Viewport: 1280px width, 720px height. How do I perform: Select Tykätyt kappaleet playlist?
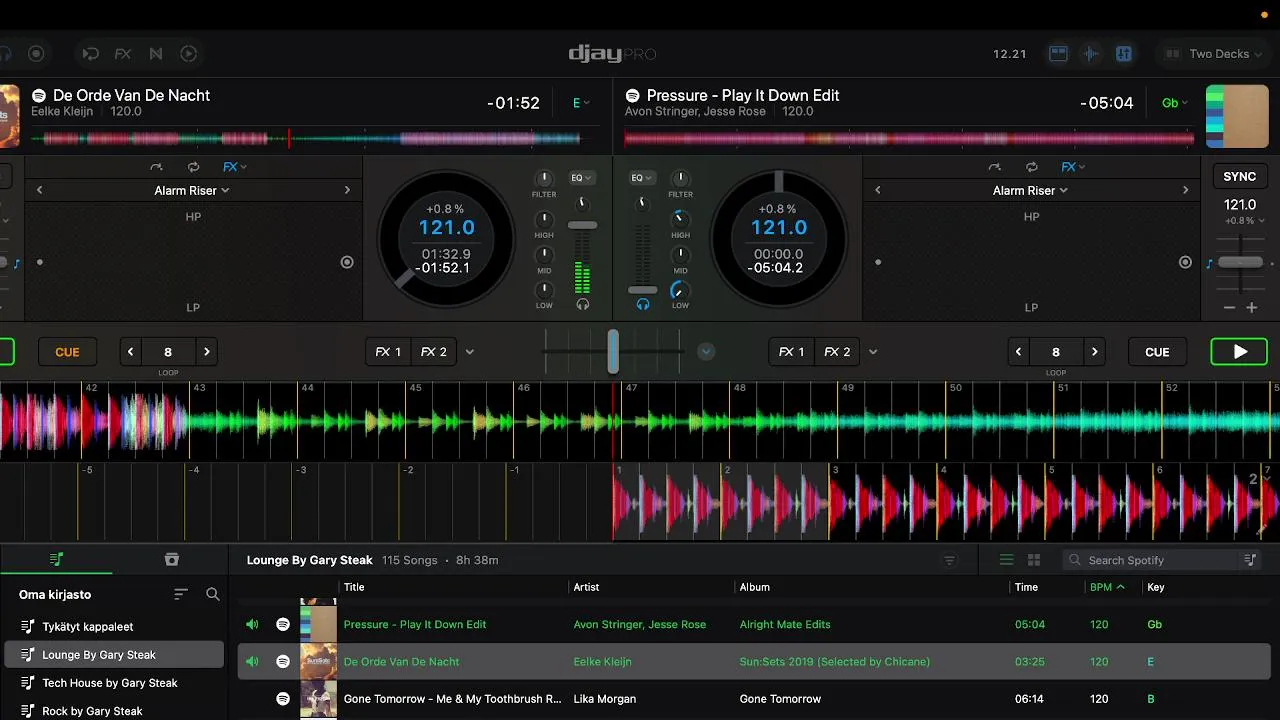click(x=113, y=627)
